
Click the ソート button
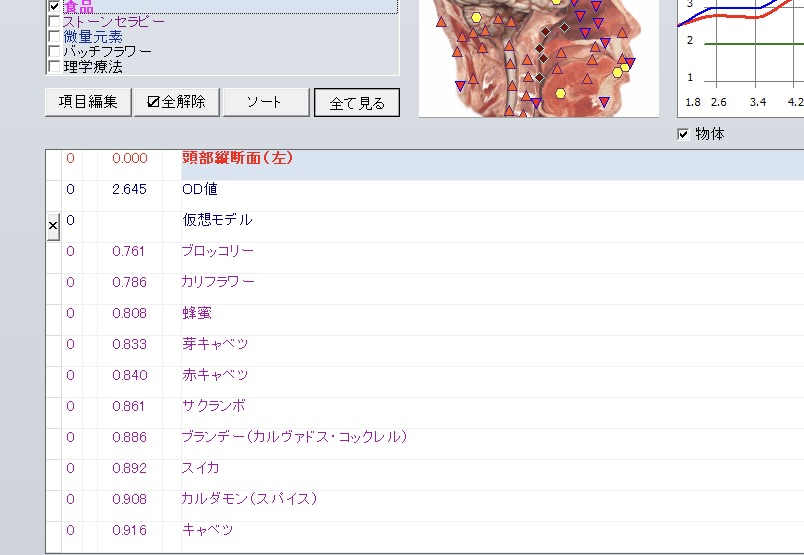(265, 102)
